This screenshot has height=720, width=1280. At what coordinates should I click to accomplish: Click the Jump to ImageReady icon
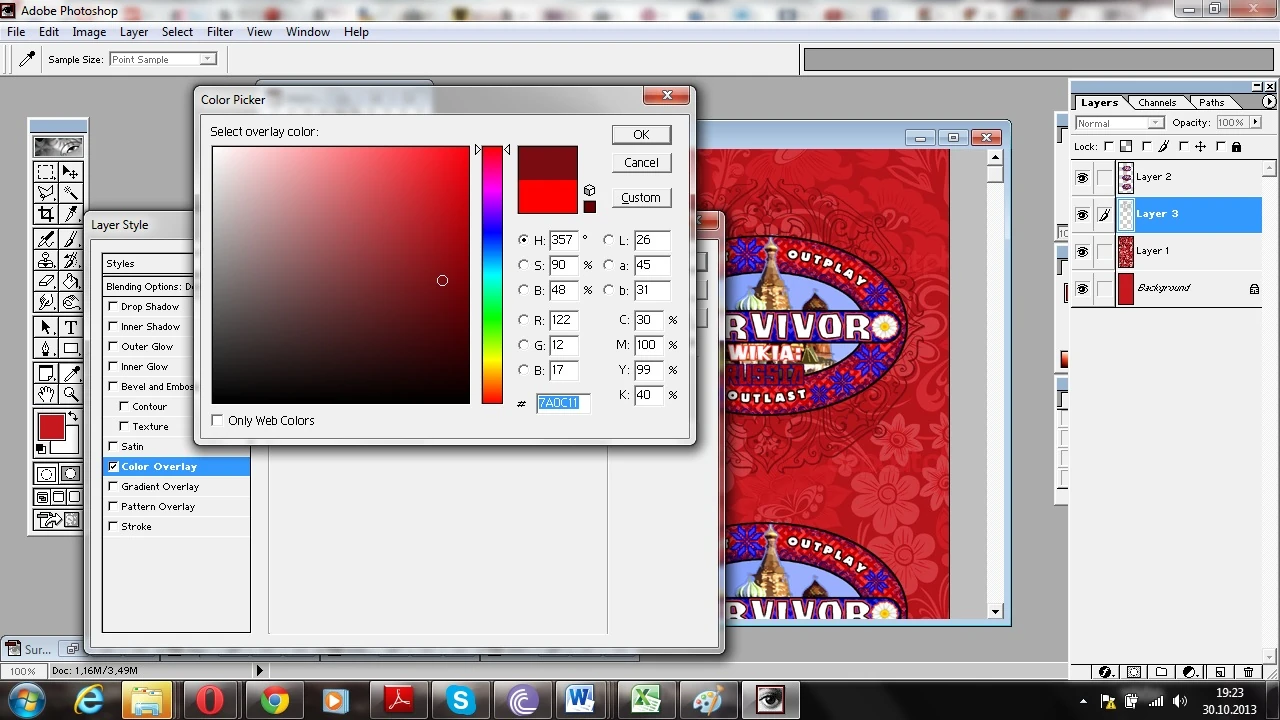click(59, 520)
